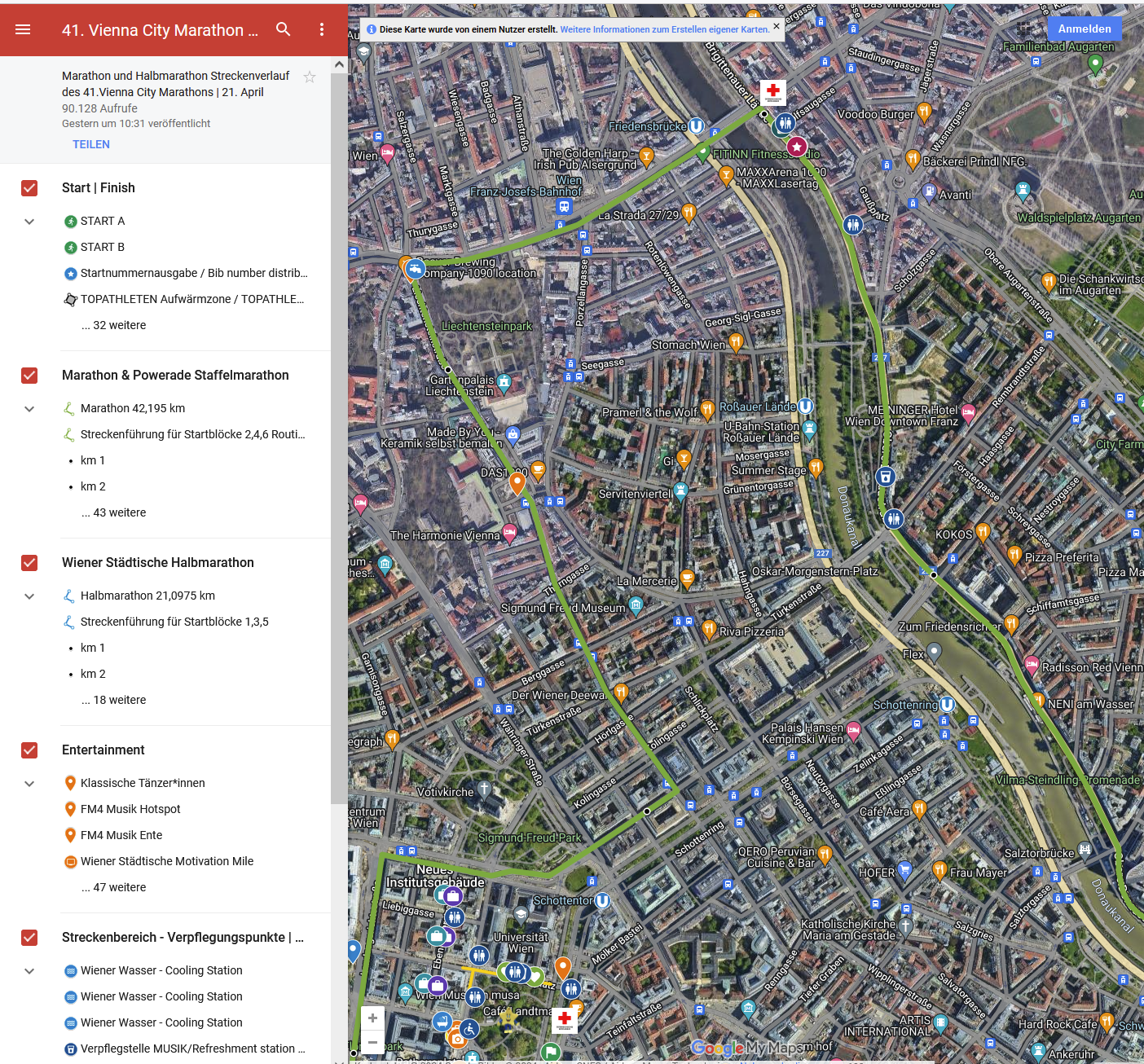Uncheck the Streckenbereich Verpflegungspunkte layer
The width and height of the screenshot is (1144, 1064).
click(29, 938)
